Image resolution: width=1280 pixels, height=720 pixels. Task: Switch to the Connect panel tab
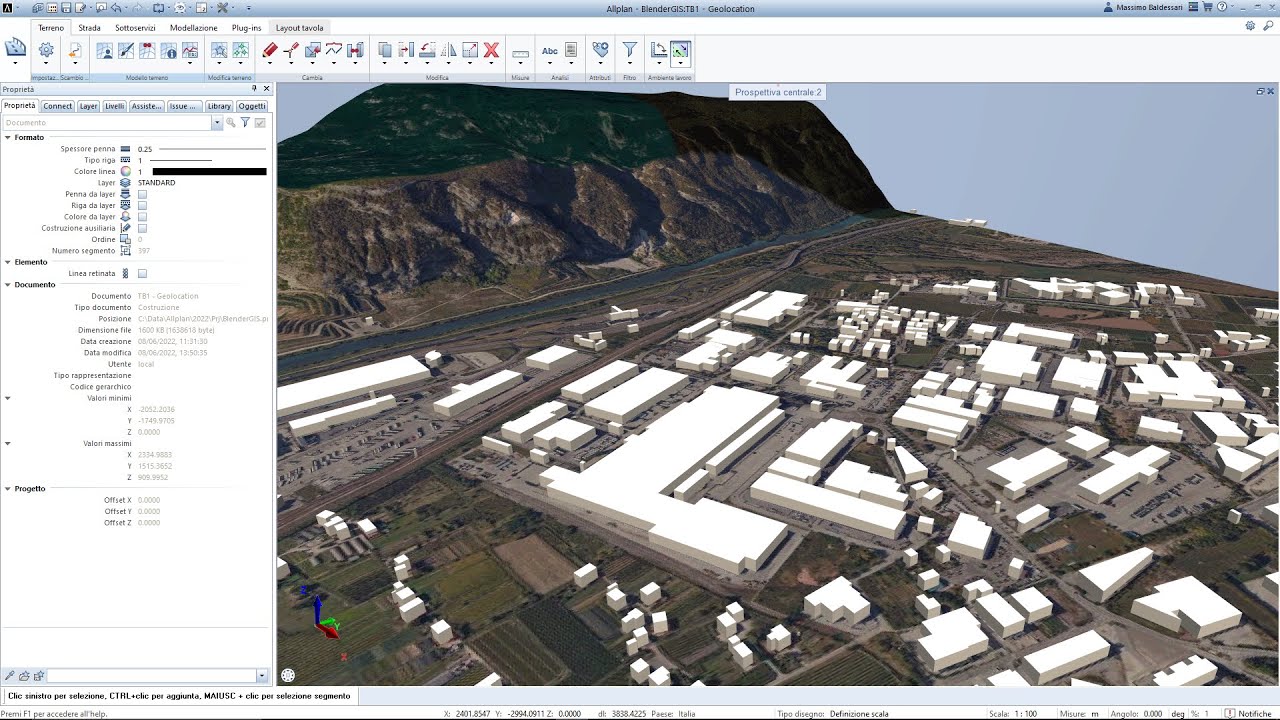pos(57,106)
